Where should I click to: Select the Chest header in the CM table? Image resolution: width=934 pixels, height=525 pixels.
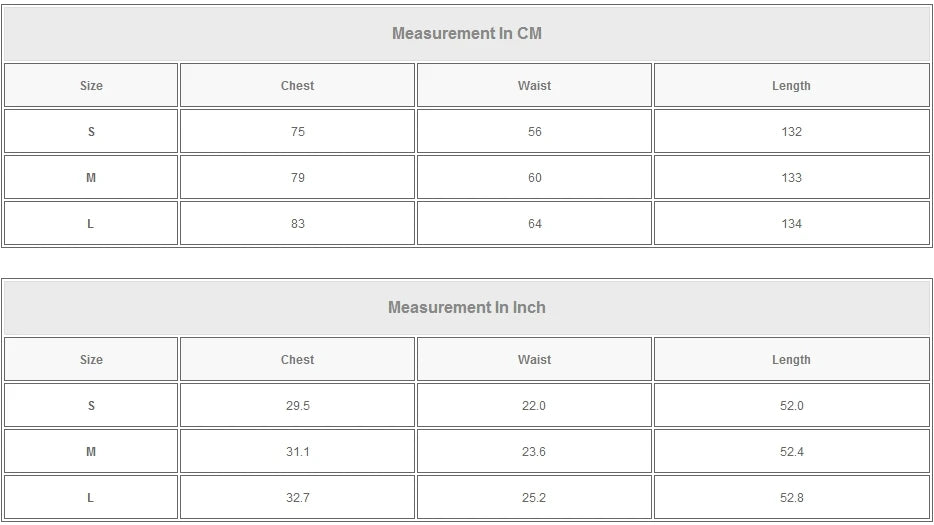297,86
